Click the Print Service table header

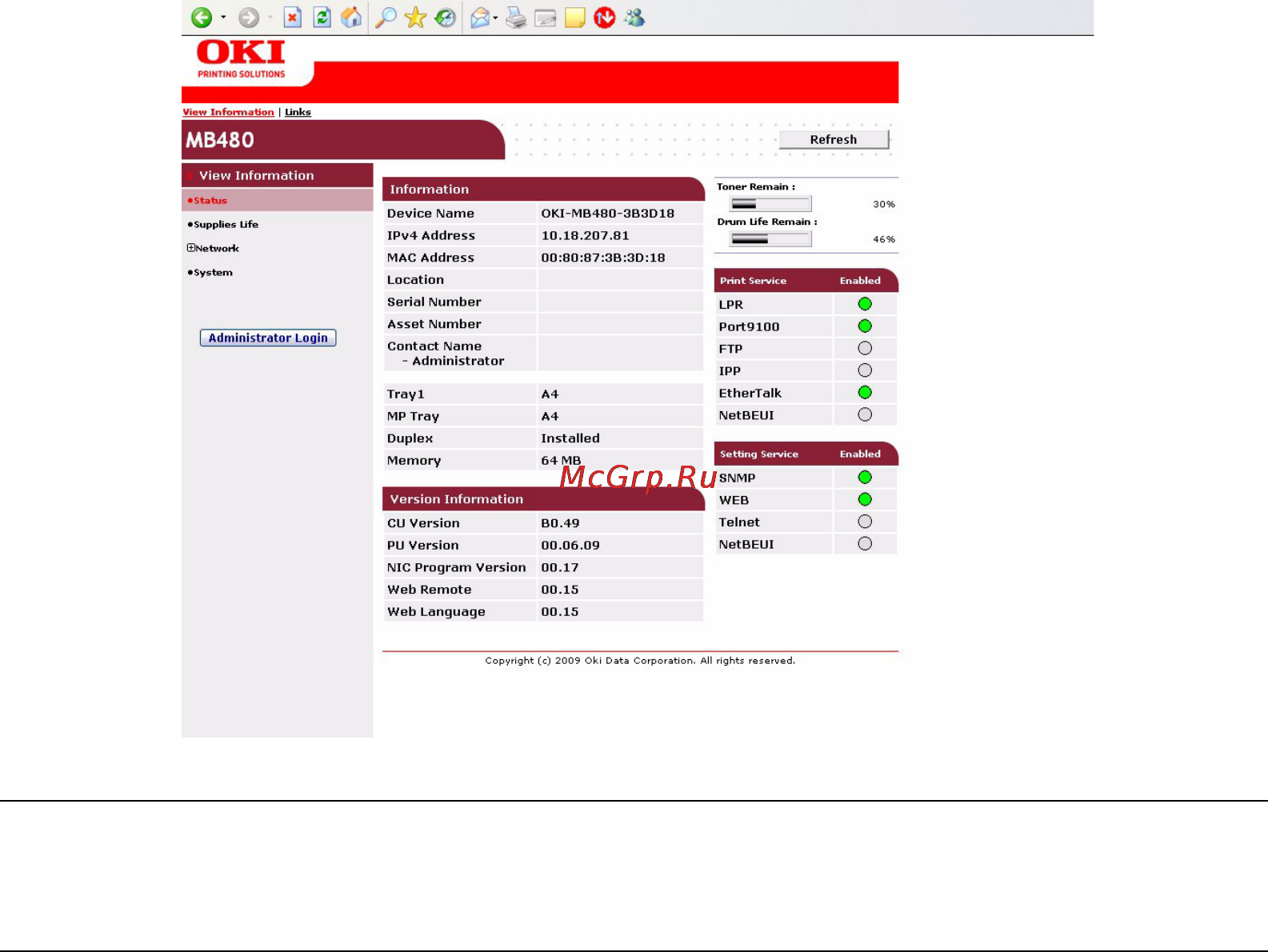[x=806, y=280]
